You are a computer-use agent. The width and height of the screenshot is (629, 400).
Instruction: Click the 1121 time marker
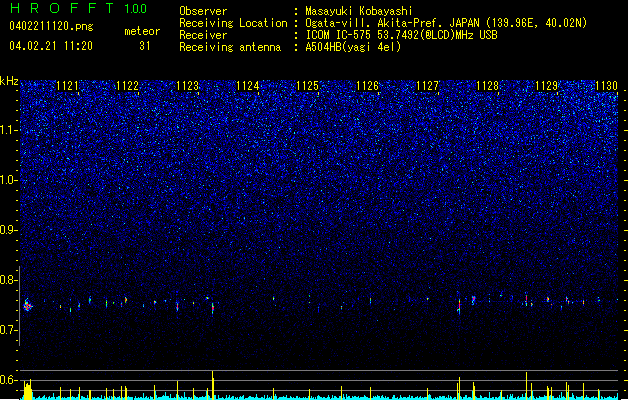coord(67,86)
